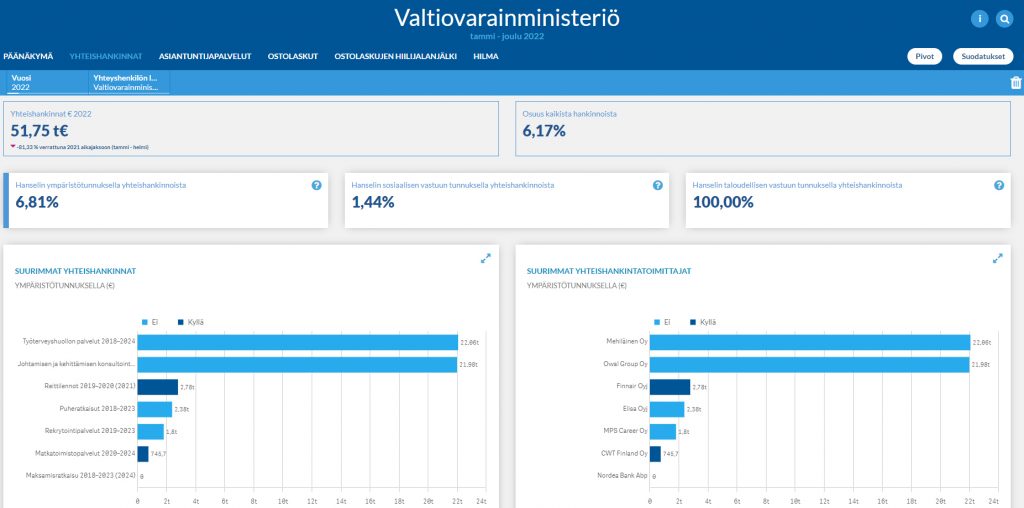Click the Mehiläinen Oy bar in chart
Screen dimensions: 1024x508
pyautogui.click(x=810, y=342)
